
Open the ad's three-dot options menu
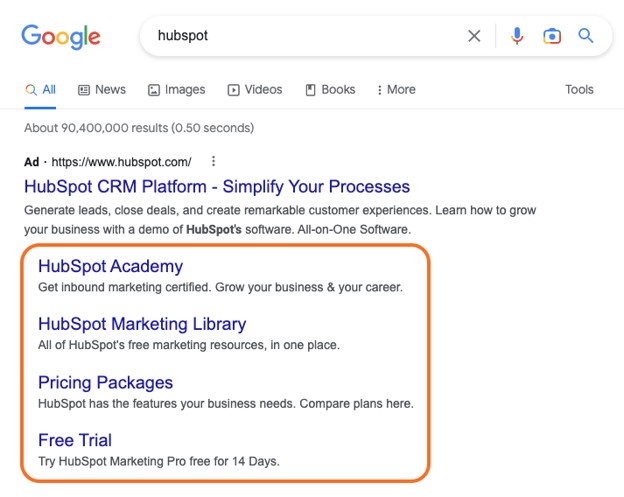(213, 161)
